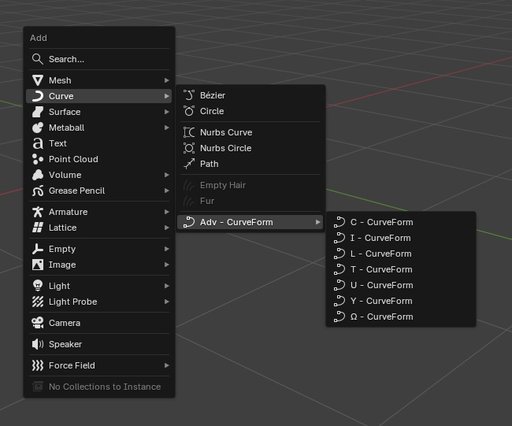
Task: Expand the Surface submenu arrow
Action: pyautogui.click(x=167, y=112)
